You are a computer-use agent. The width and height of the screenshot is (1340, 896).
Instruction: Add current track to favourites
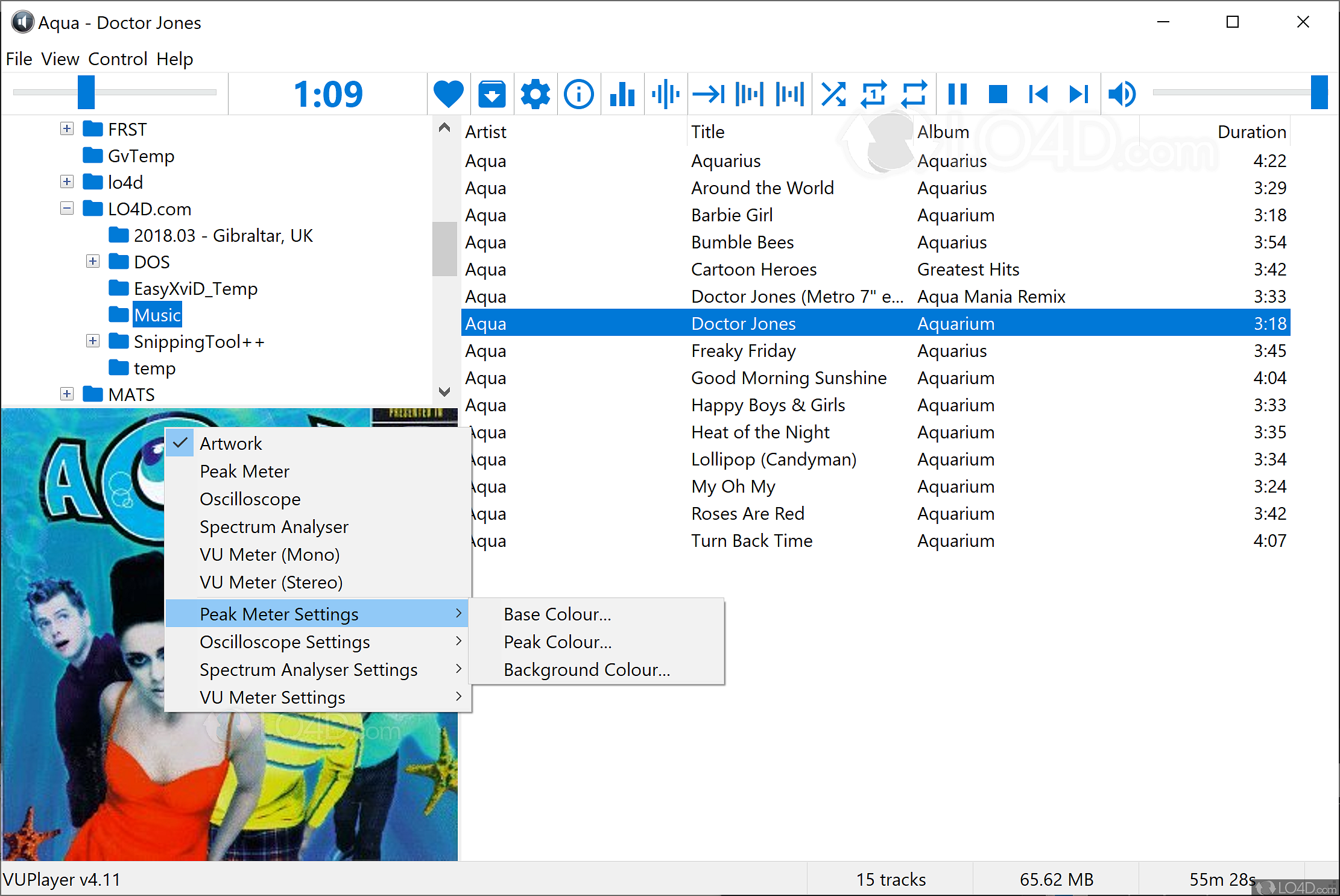(x=449, y=93)
